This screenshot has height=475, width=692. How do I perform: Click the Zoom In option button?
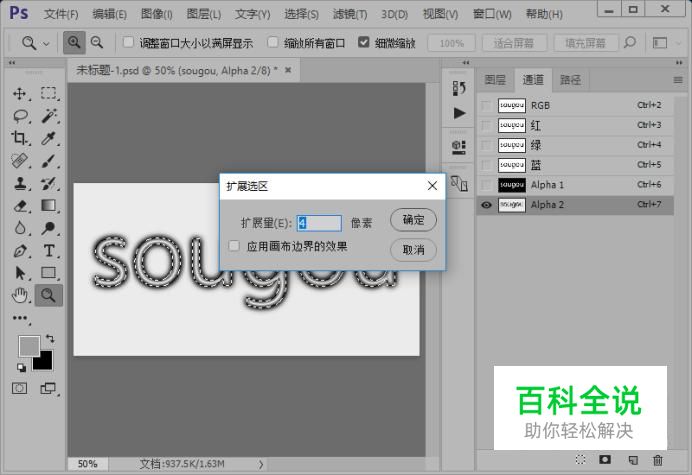click(74, 42)
